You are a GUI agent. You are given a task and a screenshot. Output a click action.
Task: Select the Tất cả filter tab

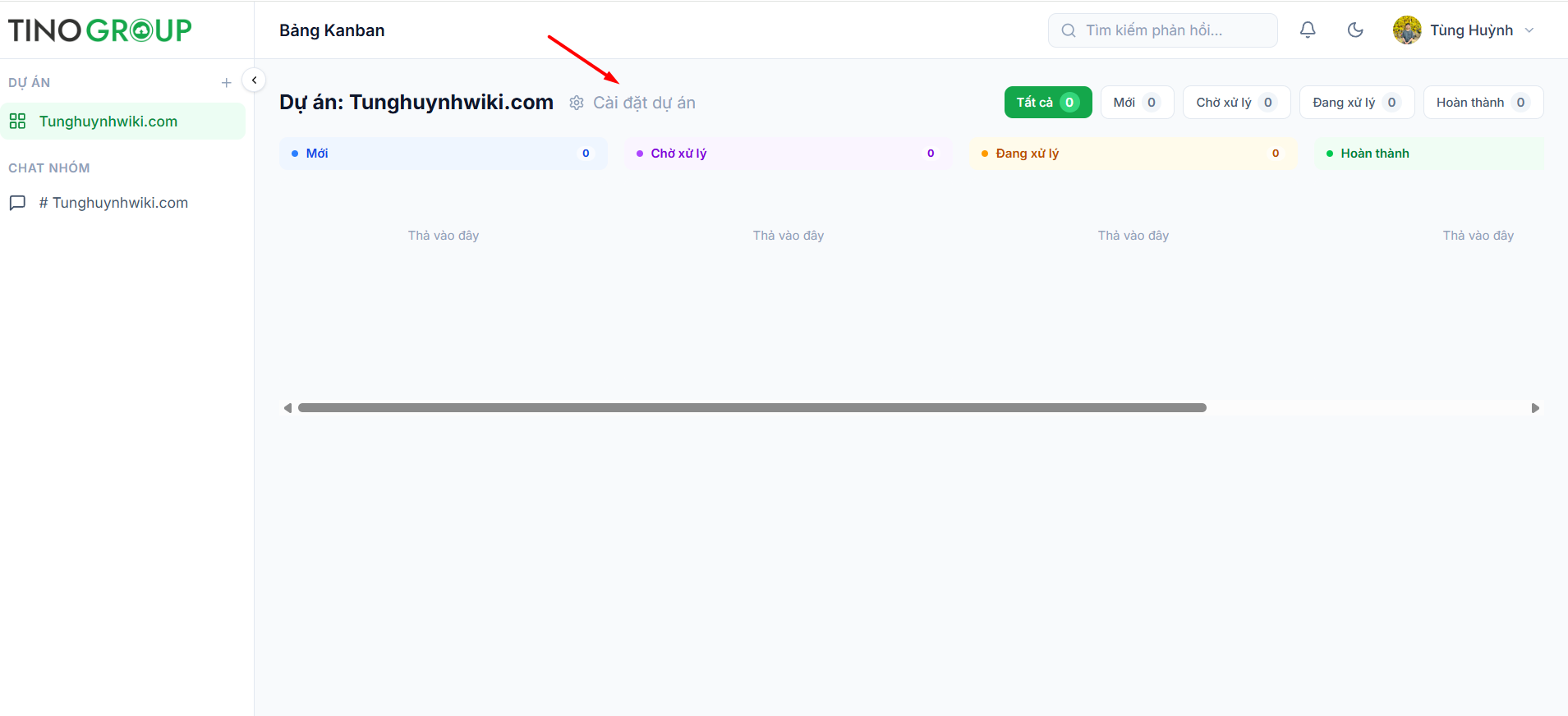coord(1048,103)
